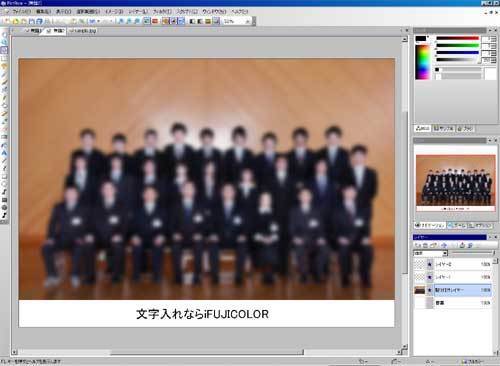The height and width of the screenshot is (366, 500).
Task: Click the red channel color slider
Action: click(x=457, y=38)
